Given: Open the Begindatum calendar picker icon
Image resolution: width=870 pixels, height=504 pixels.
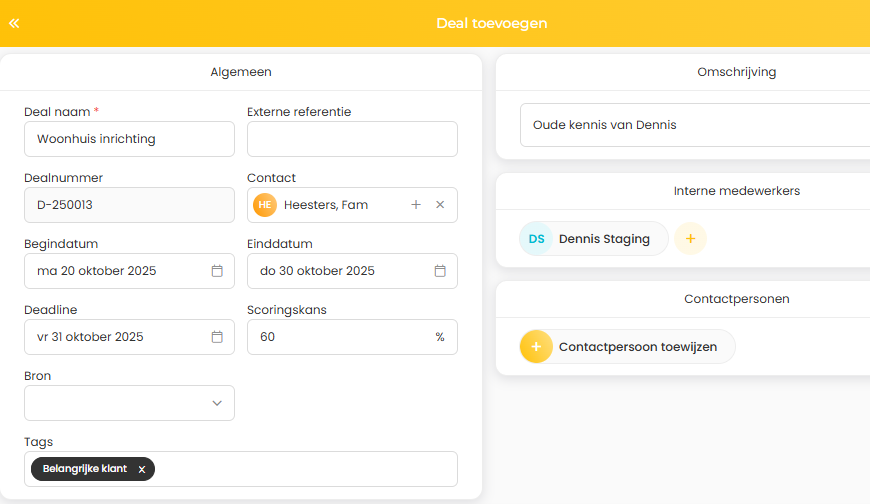Looking at the screenshot, I should [217, 271].
